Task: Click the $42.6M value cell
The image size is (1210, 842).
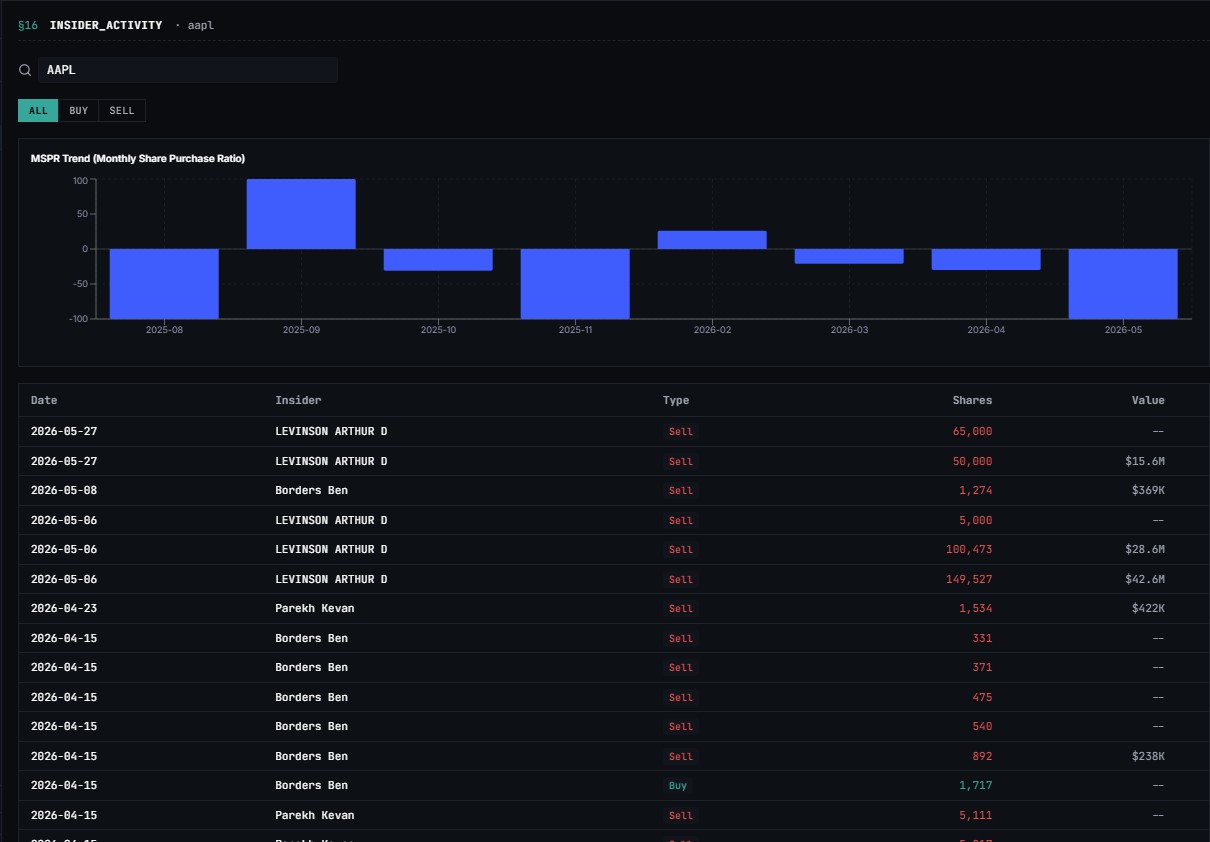Action: [x=1145, y=579]
